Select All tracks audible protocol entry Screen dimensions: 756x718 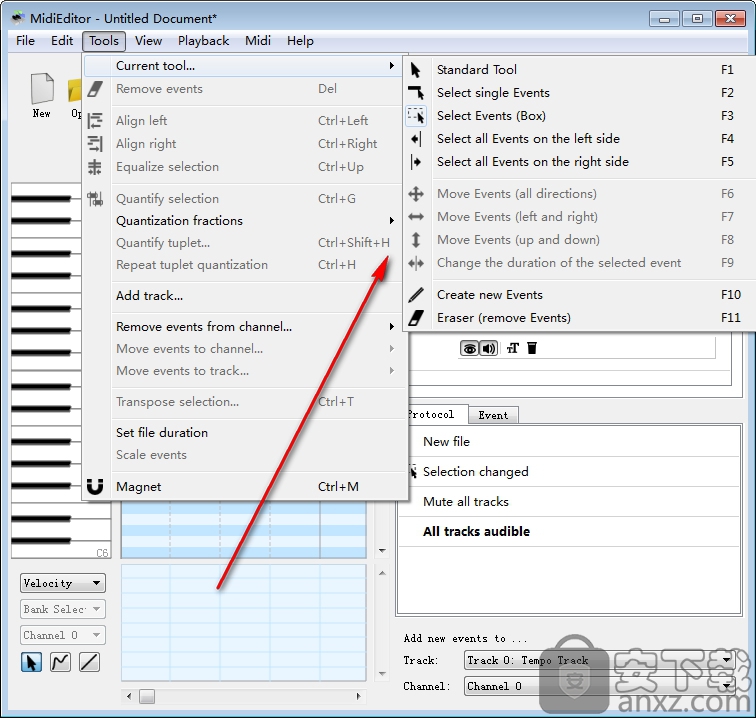(569, 531)
